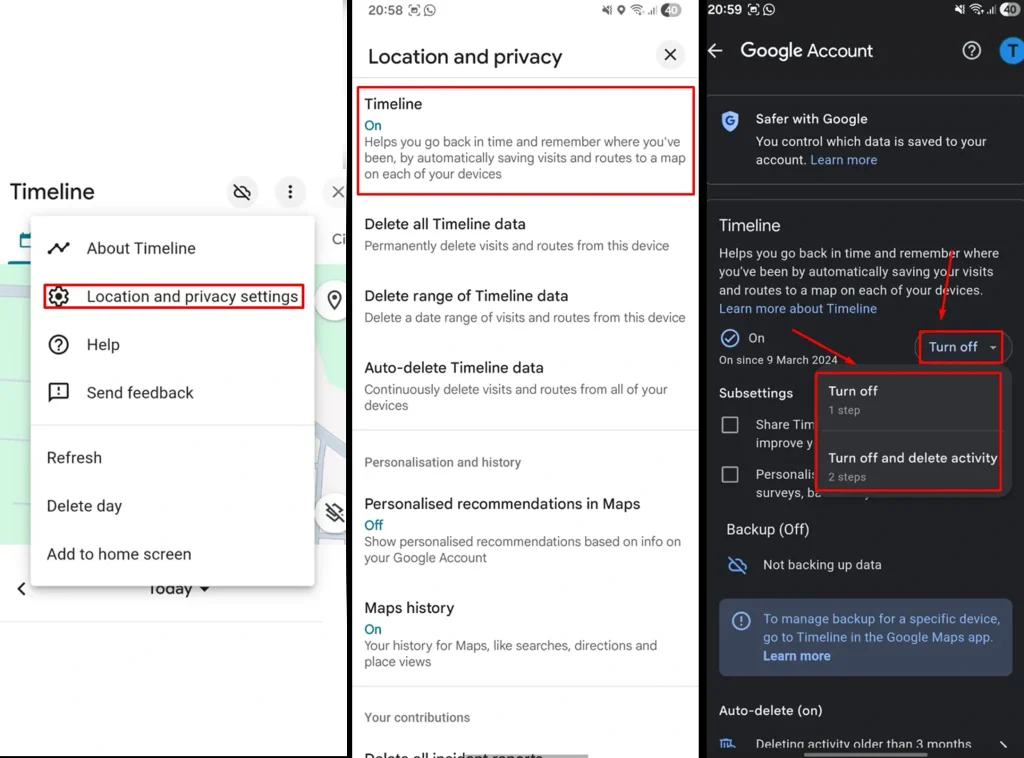Screen dimensions: 1024x758
Task: Go to previous day with left chevron
Action: point(22,589)
